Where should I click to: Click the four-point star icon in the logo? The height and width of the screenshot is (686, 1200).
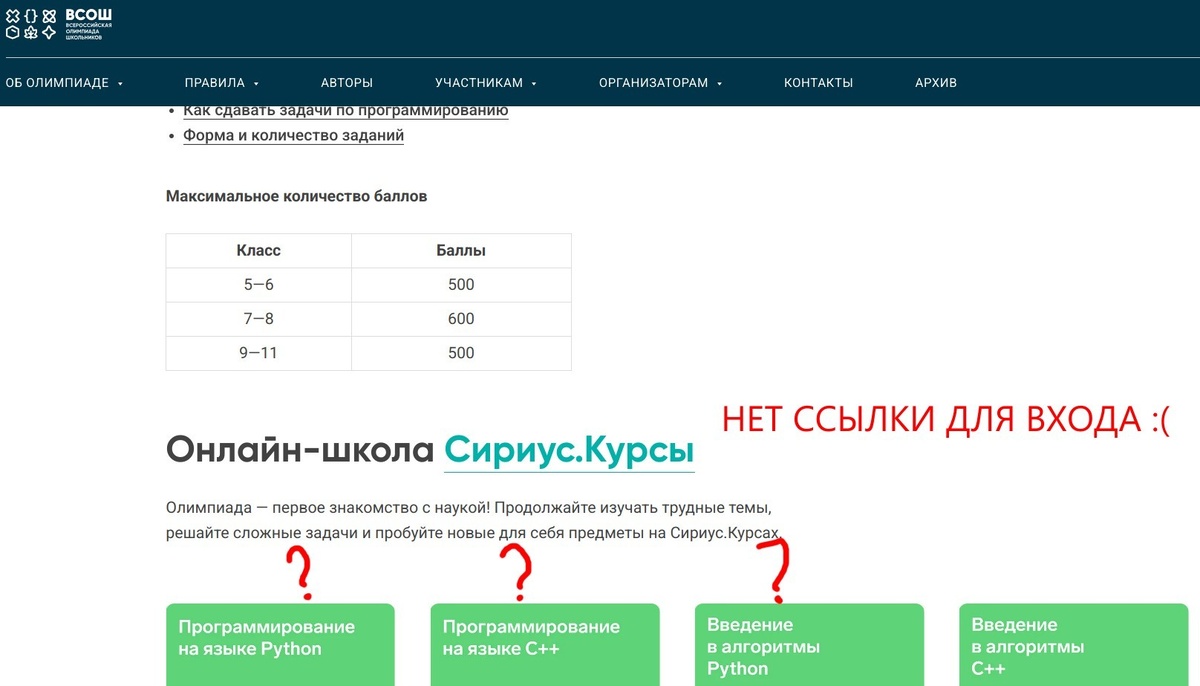pos(48,32)
